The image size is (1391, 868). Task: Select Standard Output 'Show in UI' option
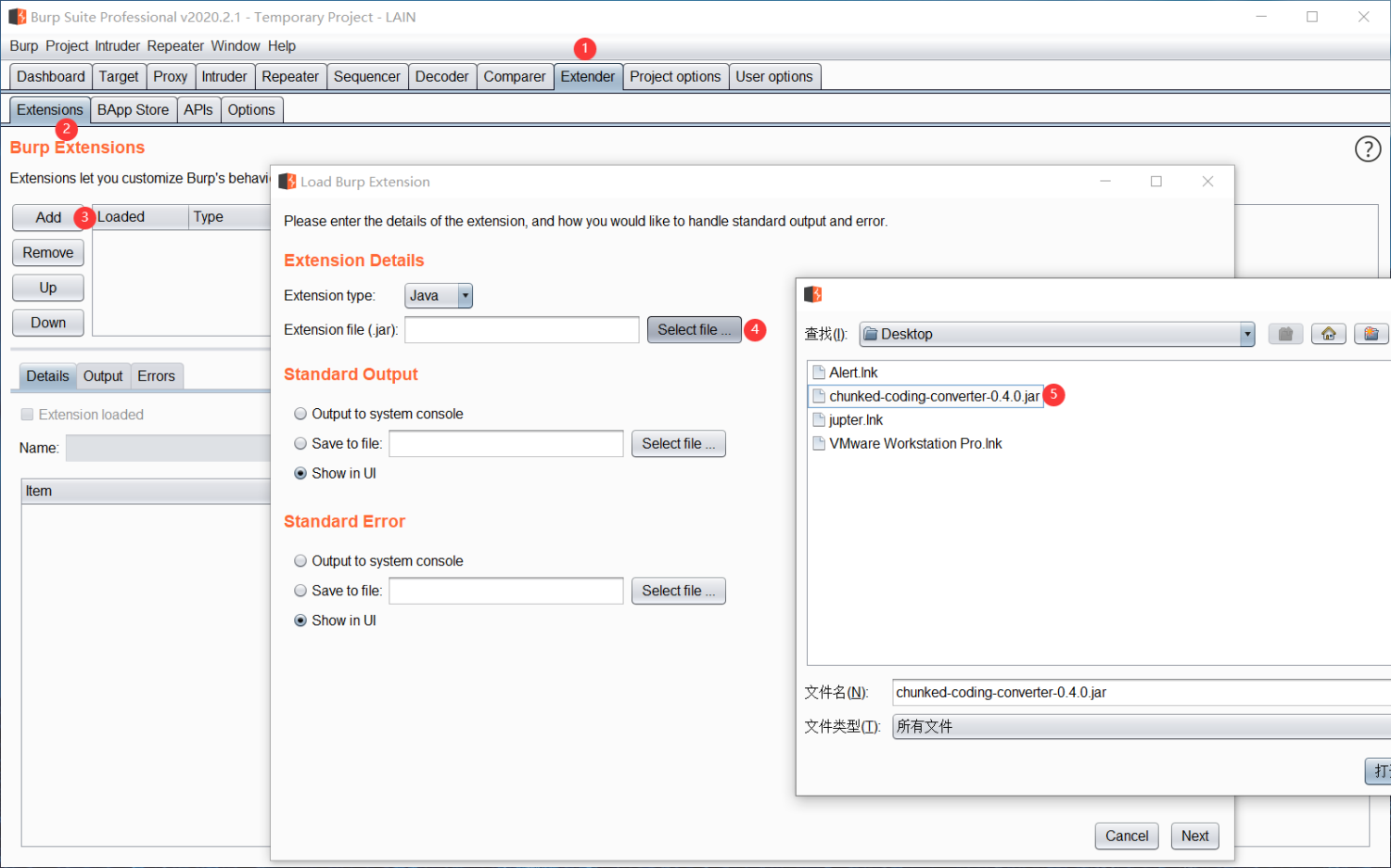tap(300, 473)
